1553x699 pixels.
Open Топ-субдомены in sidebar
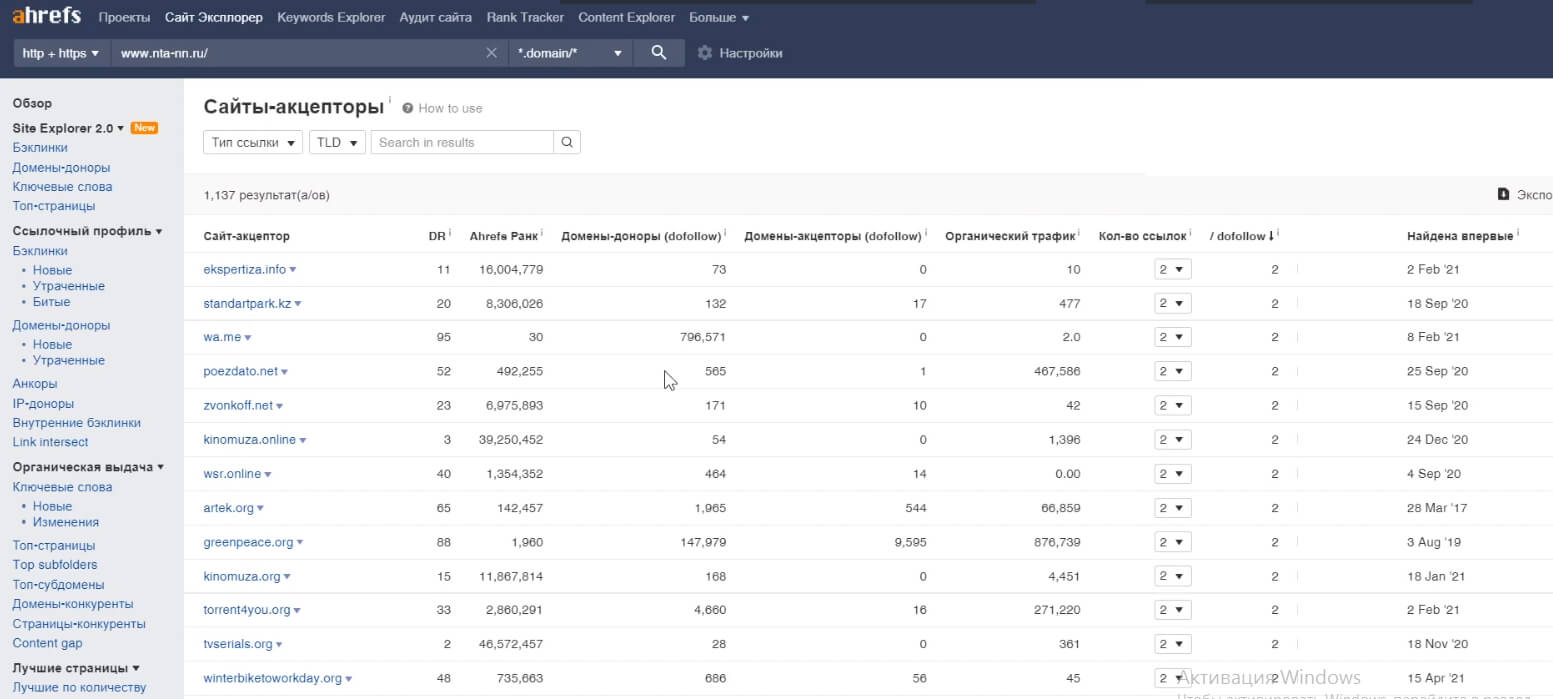pos(58,585)
